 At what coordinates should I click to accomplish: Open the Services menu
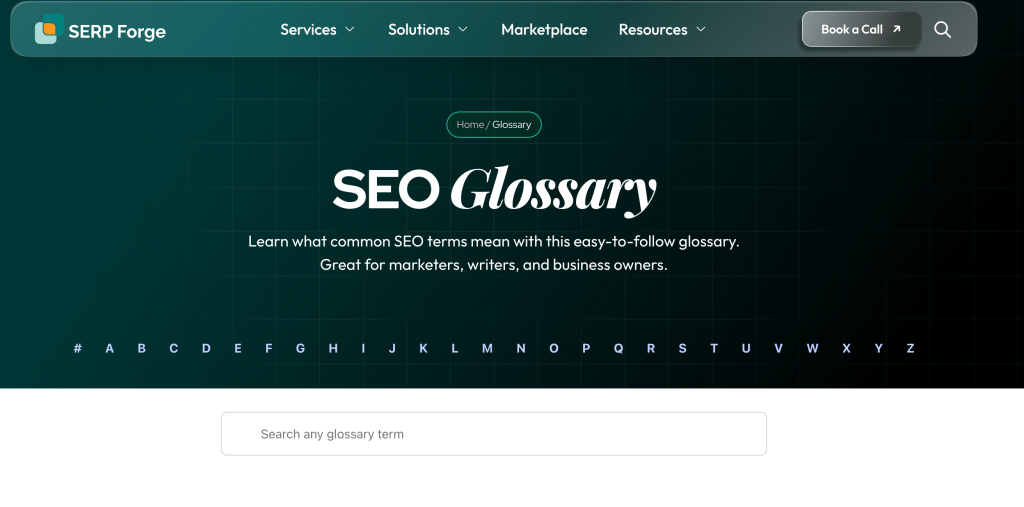[308, 29]
